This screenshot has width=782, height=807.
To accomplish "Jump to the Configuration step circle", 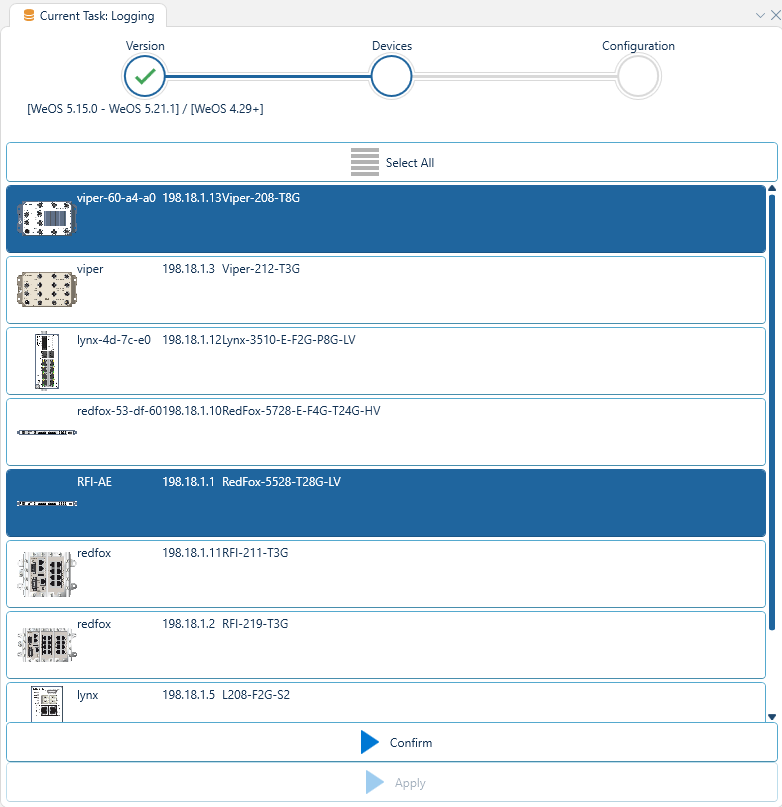I will (x=638, y=76).
